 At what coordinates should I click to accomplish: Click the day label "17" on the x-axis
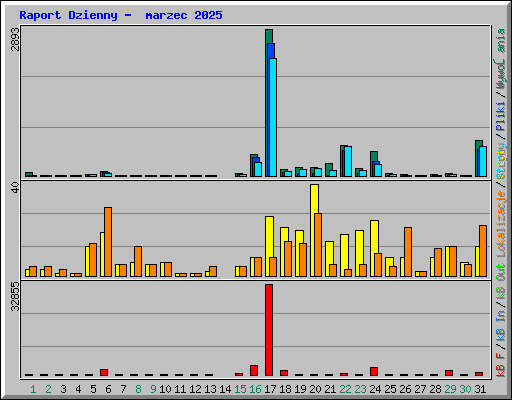point(270,389)
